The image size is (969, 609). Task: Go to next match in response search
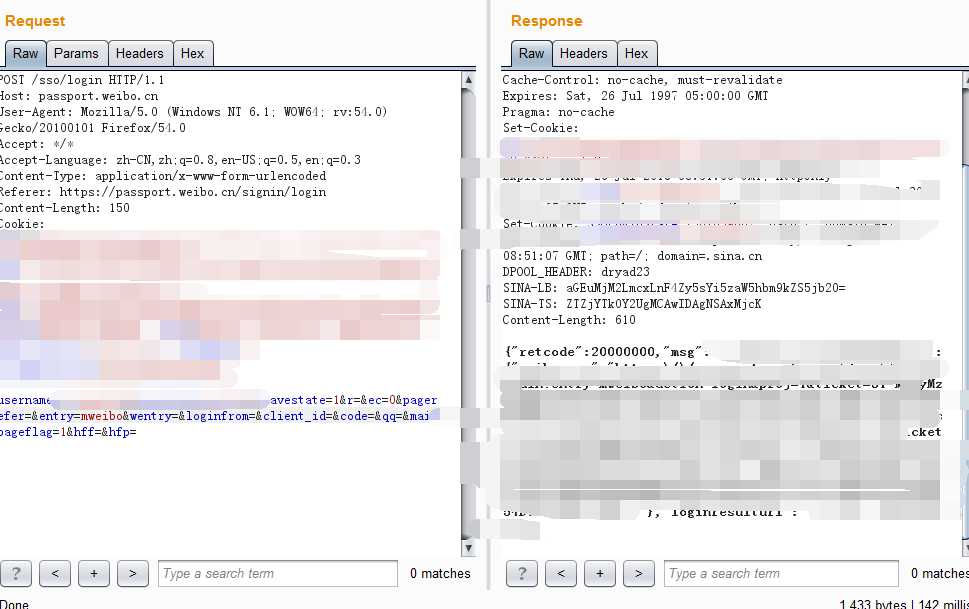point(638,574)
